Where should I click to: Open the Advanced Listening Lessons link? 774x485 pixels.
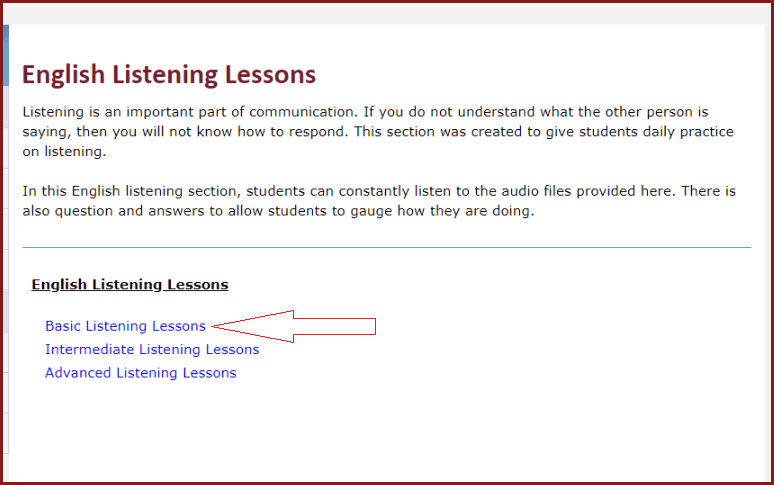pos(140,373)
